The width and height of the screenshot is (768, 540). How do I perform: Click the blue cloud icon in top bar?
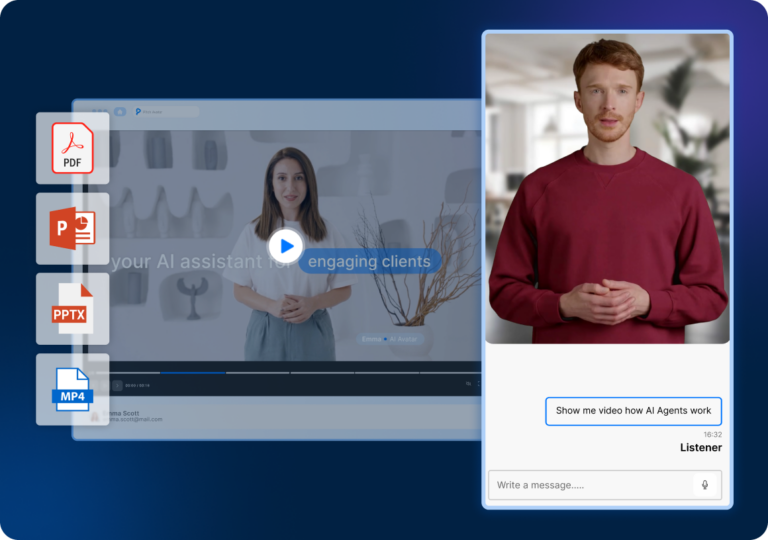tap(119, 112)
